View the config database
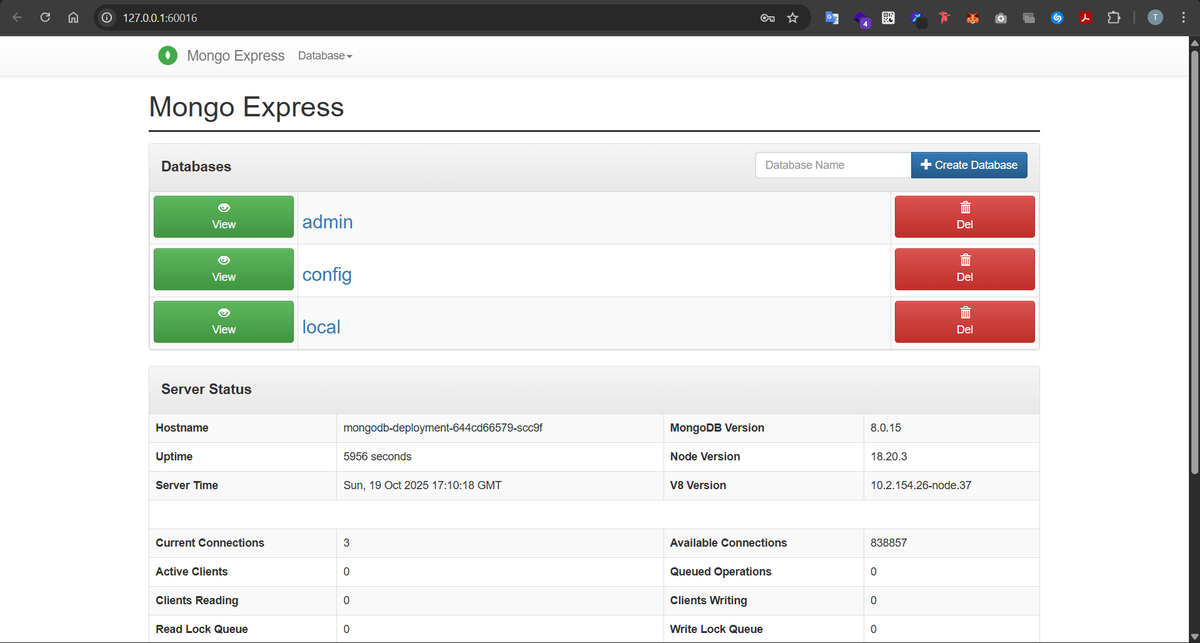Image resolution: width=1200 pixels, height=643 pixels. click(x=224, y=269)
